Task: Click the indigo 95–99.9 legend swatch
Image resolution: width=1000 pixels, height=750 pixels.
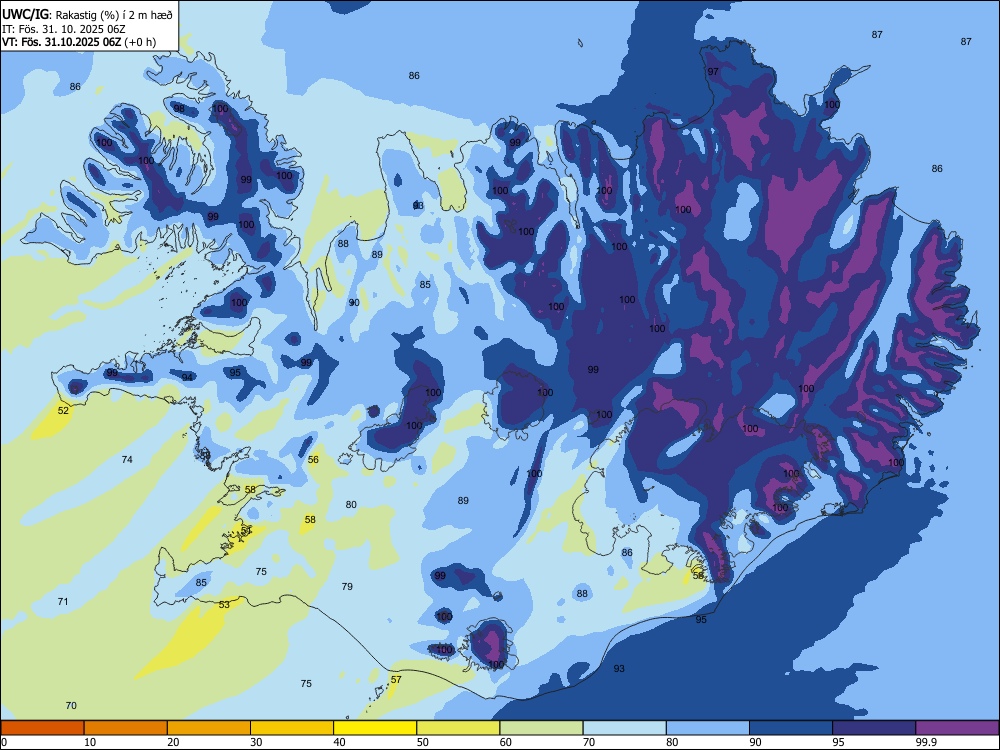Action: [874, 728]
